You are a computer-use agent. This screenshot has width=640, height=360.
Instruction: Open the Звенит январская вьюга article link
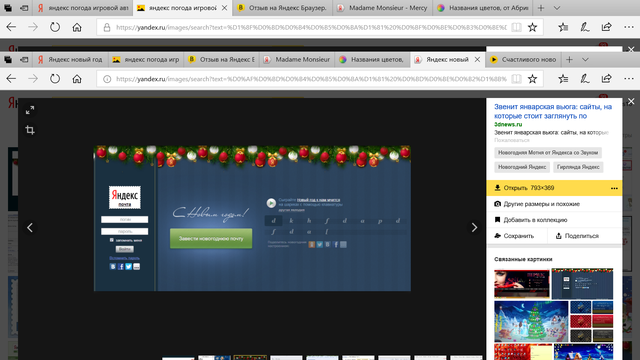coord(553,111)
